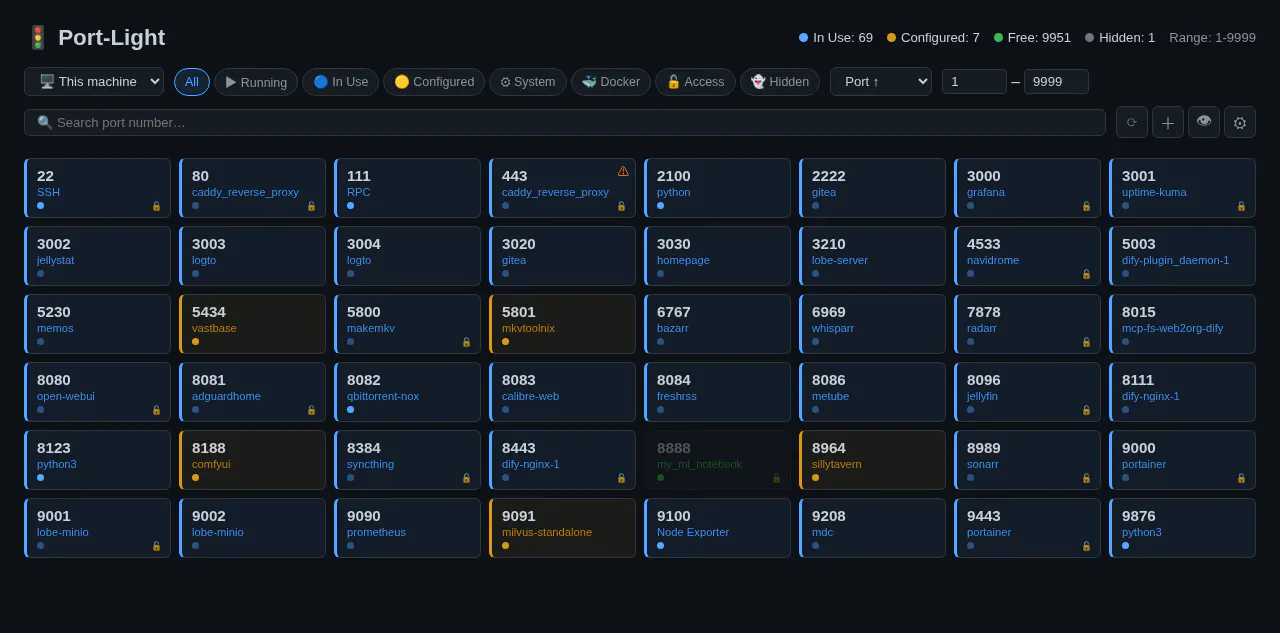Click the 'prometheus' label on port 9090
The width and height of the screenshot is (1280, 633).
click(x=377, y=532)
